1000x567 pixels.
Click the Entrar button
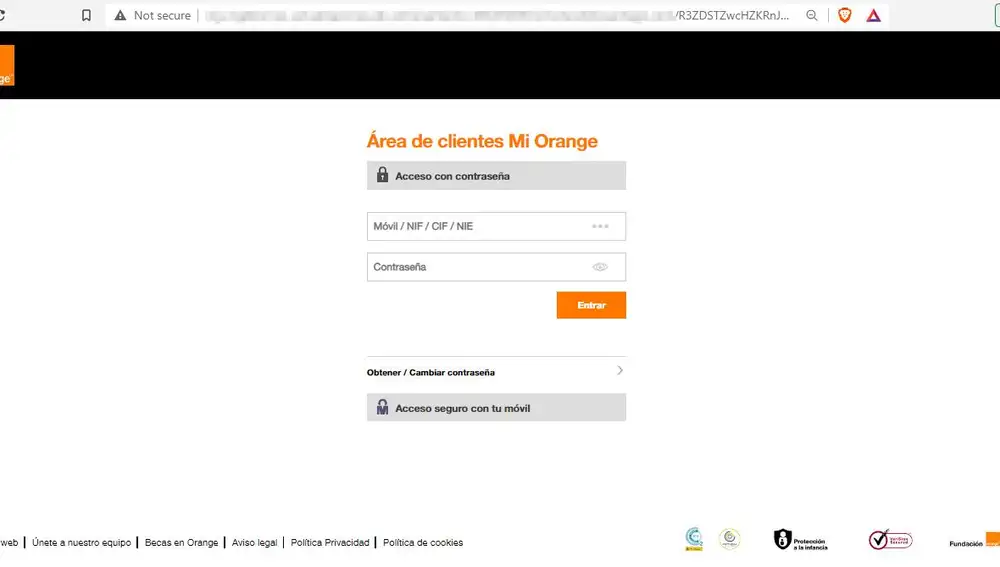pos(591,306)
